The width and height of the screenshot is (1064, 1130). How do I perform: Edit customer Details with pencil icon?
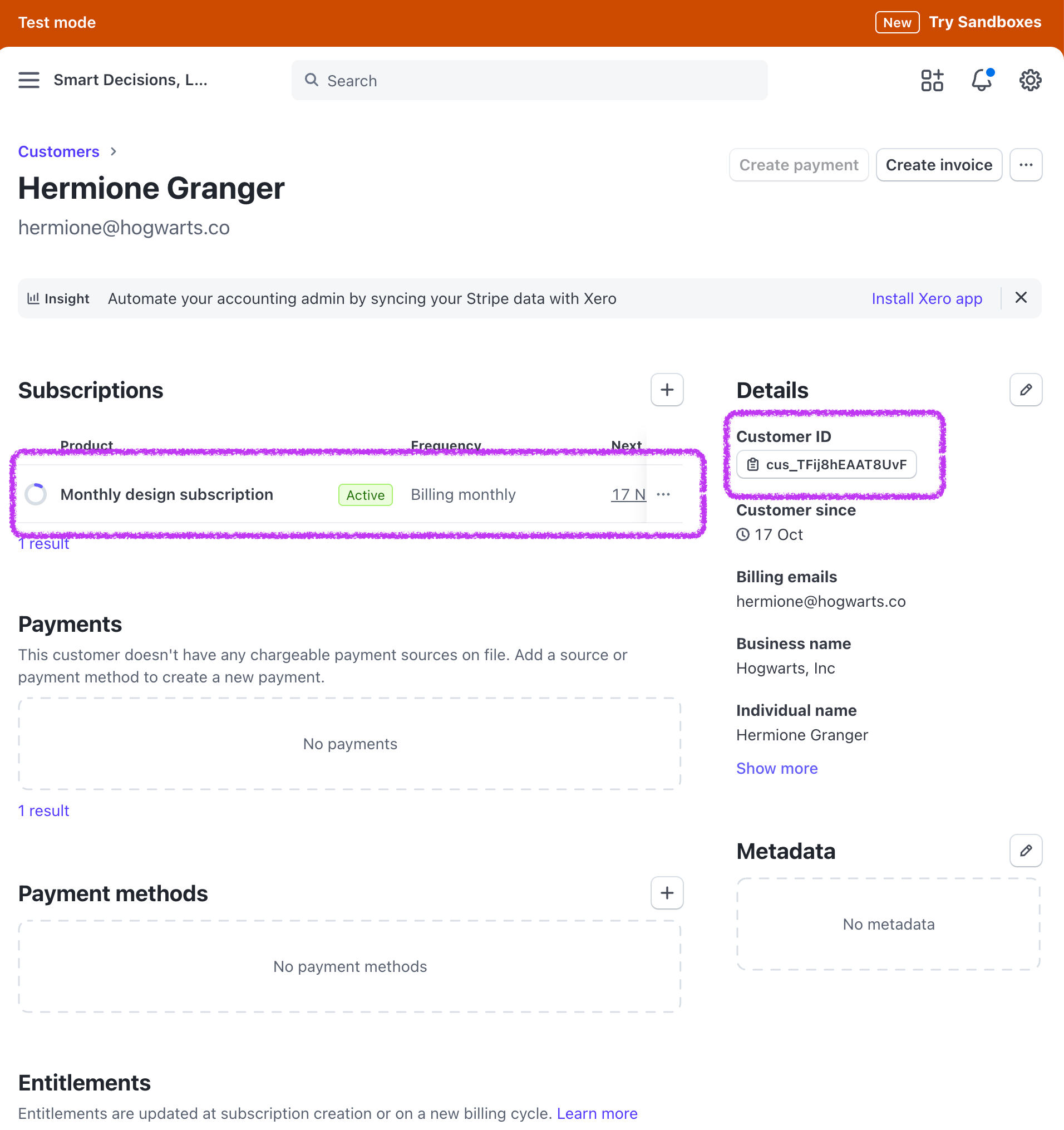[x=1026, y=390]
